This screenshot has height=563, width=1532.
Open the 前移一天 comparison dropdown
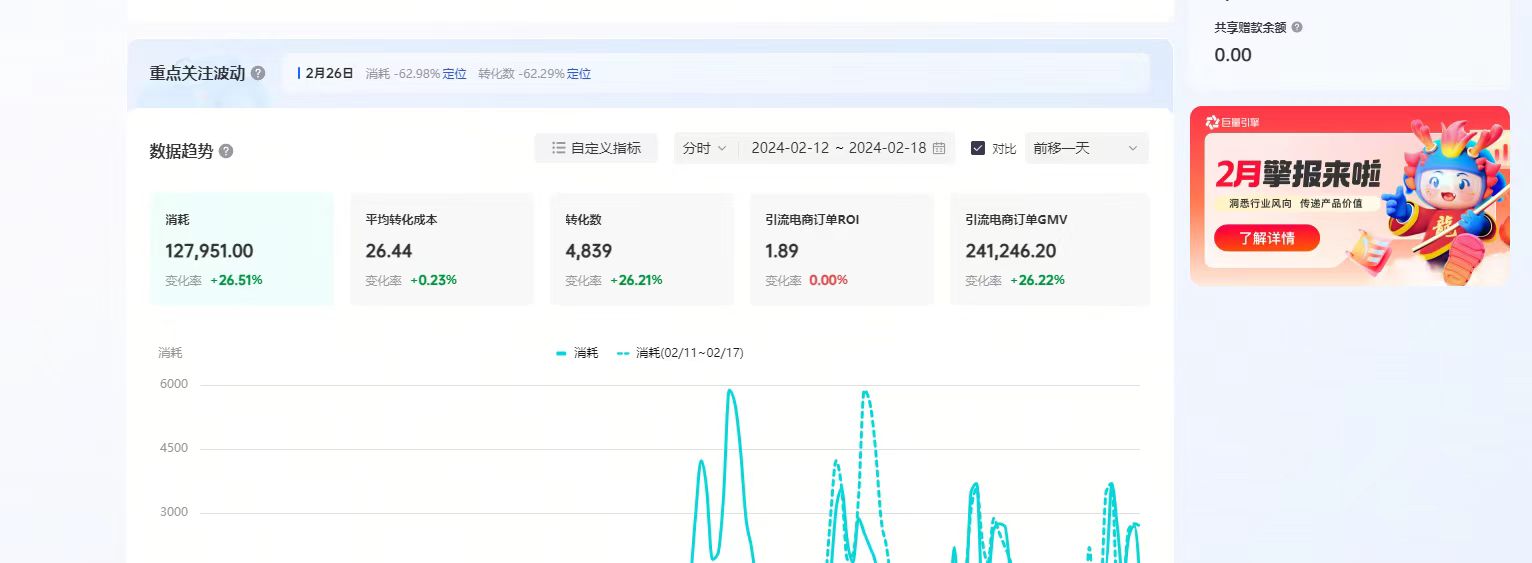tap(1086, 148)
